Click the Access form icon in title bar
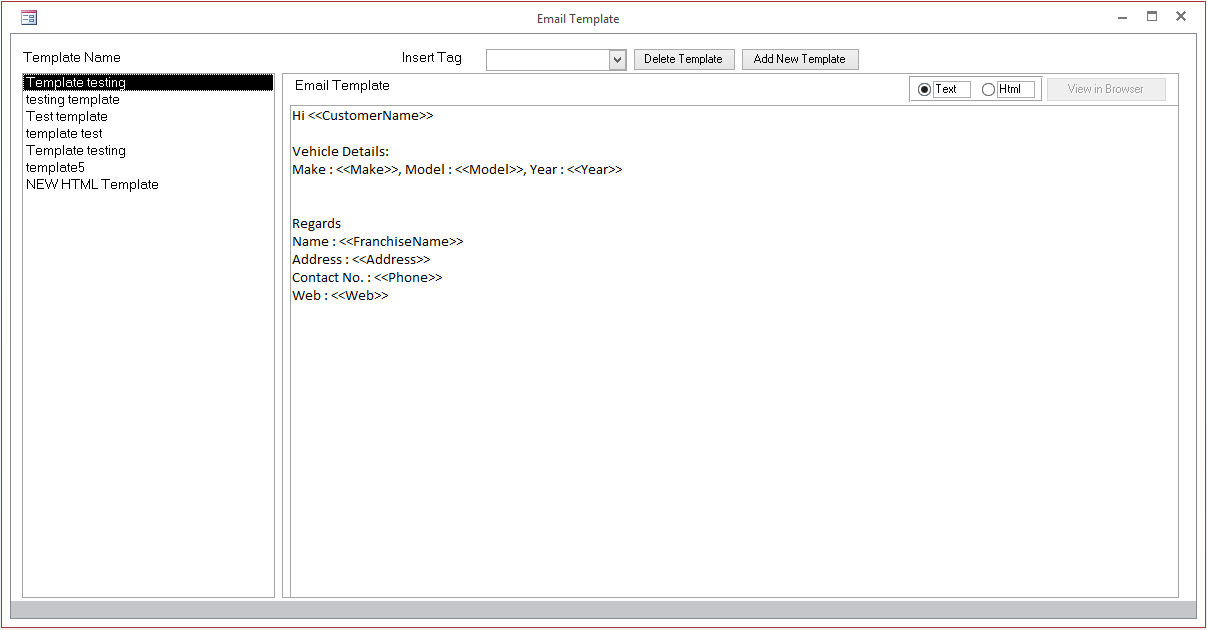Viewport: 1207px width, 630px height. pos(29,17)
